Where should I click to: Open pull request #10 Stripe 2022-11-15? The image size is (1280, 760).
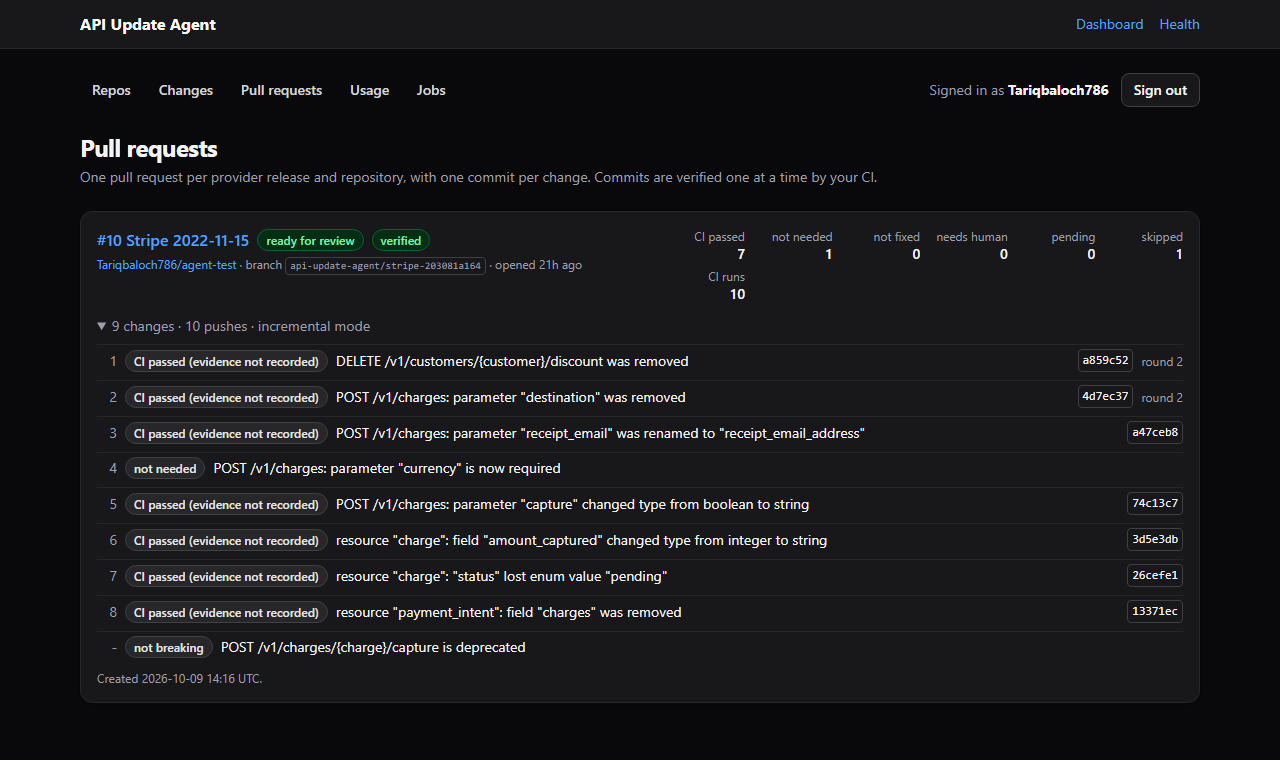[173, 241]
